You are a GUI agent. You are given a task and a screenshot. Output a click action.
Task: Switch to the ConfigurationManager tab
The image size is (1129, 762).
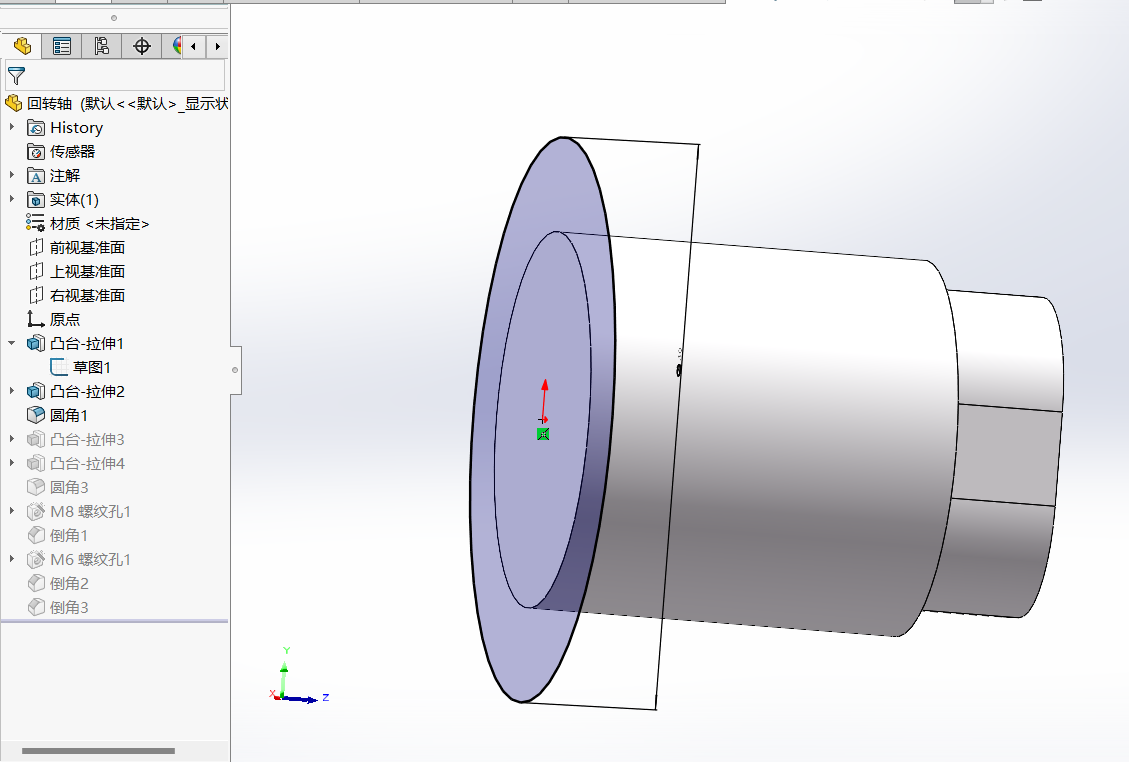tap(102, 47)
